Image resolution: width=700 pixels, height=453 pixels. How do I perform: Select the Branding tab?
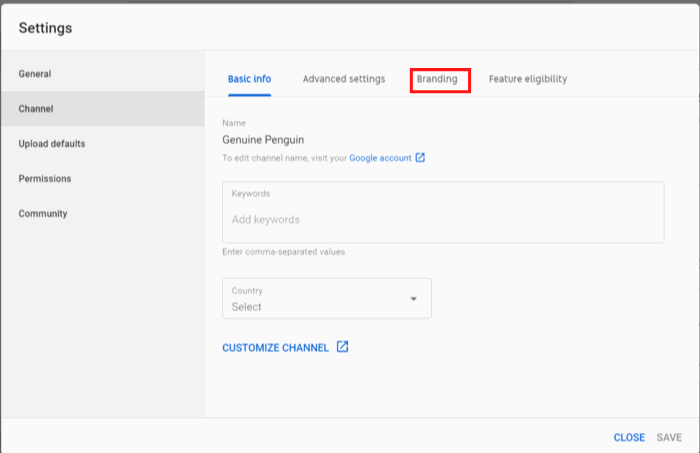pos(438,79)
